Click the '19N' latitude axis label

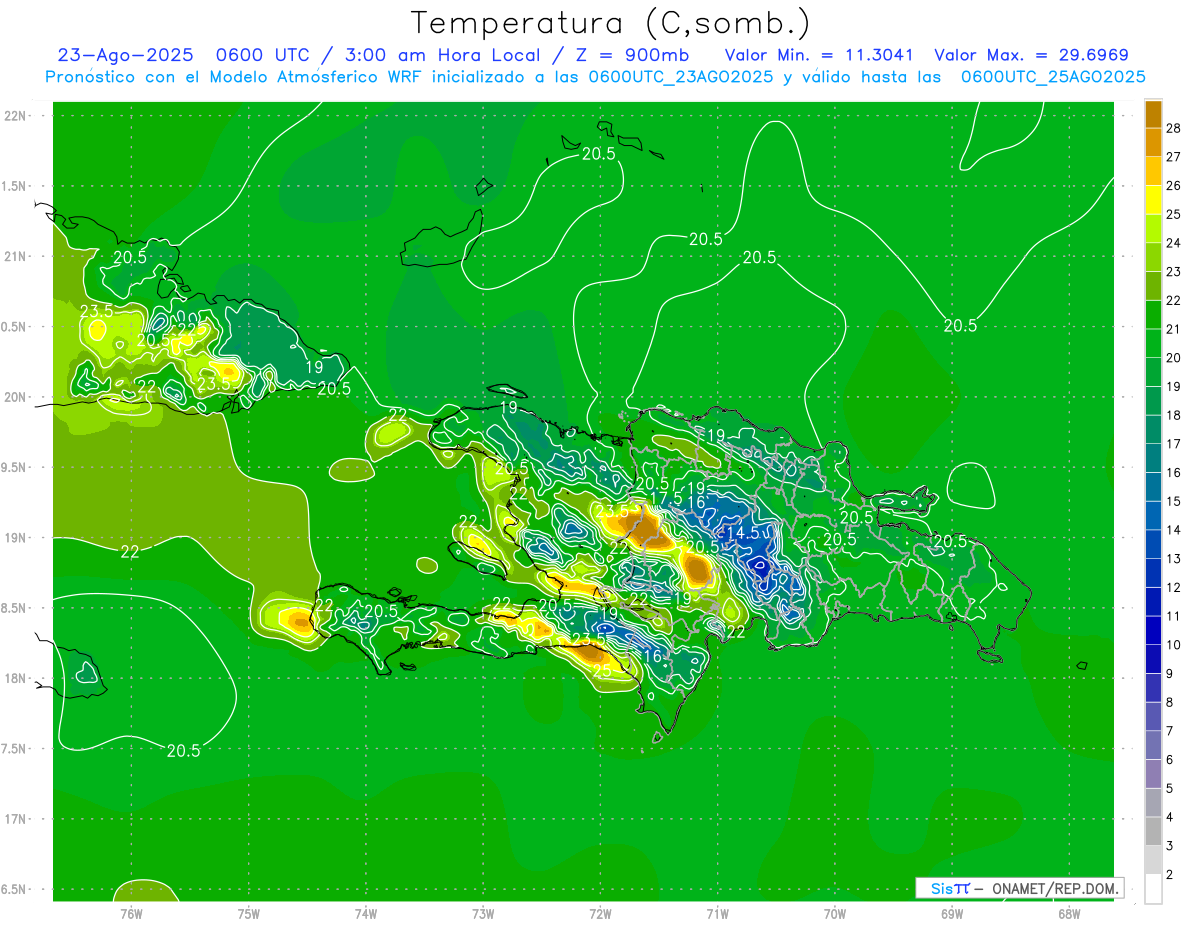point(15,538)
